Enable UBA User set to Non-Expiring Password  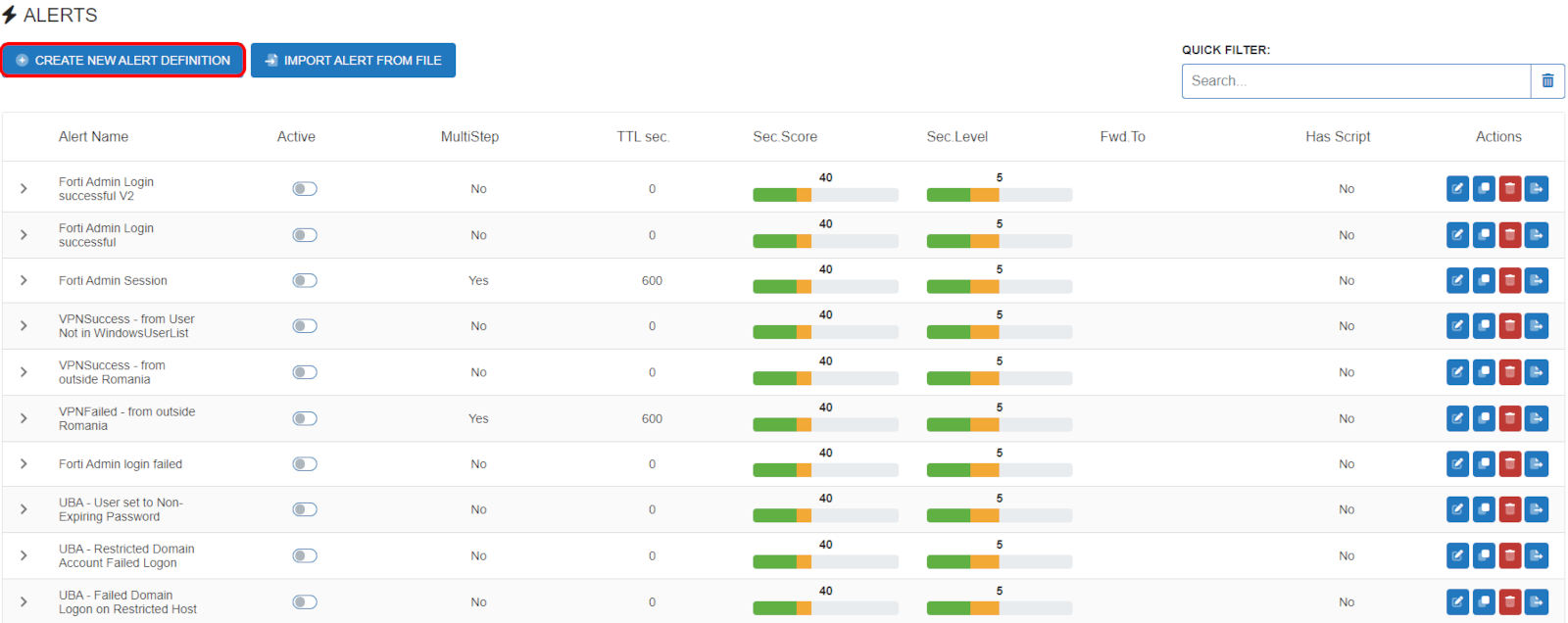pyautogui.click(x=305, y=509)
